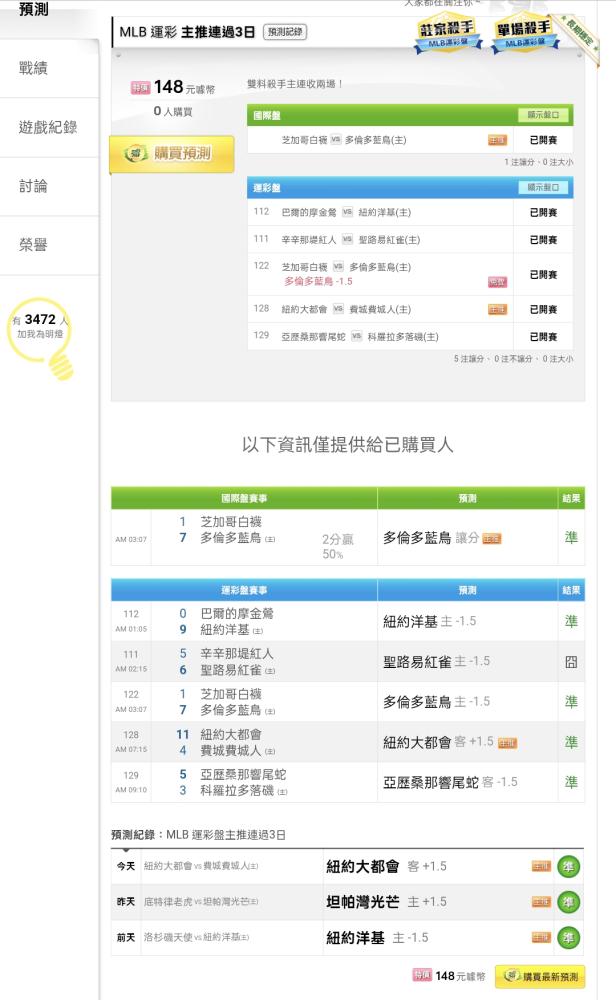
Task: Select the 預測 tab at the top
Action: pyautogui.click(x=34, y=10)
